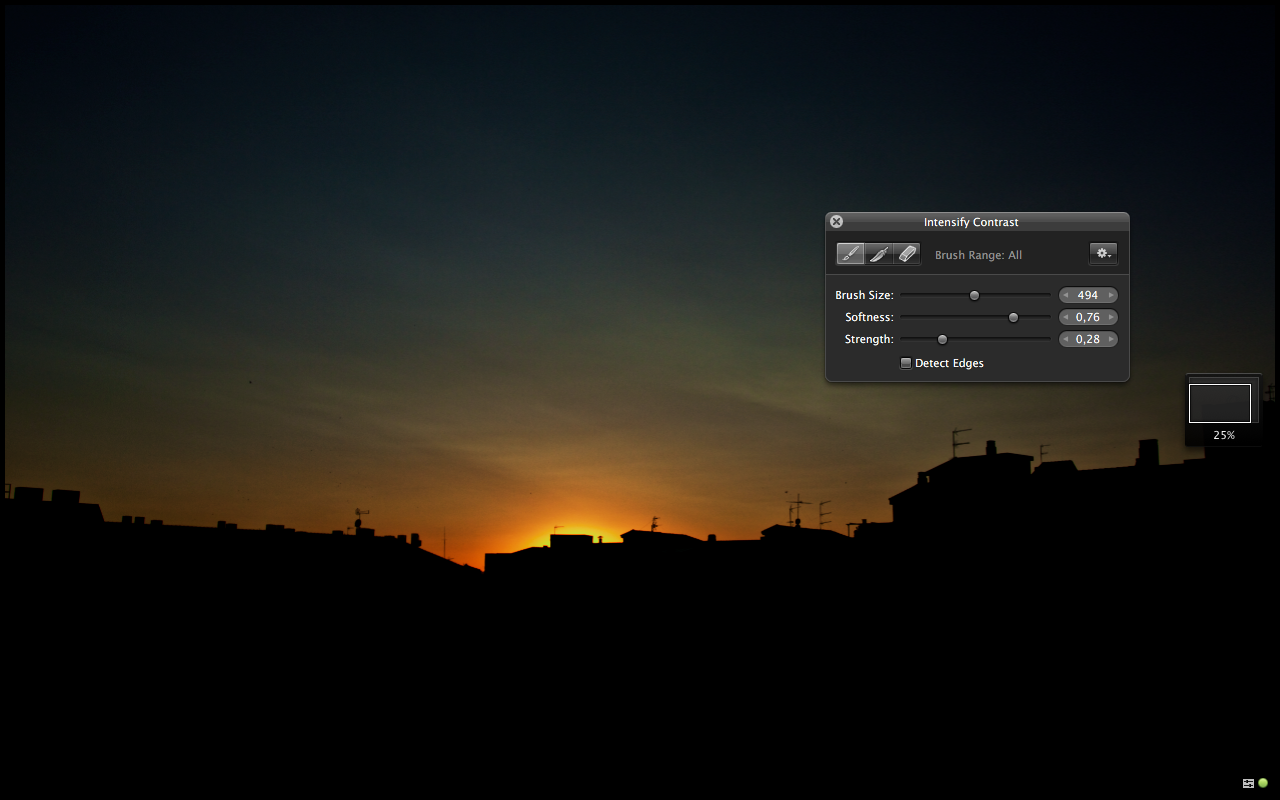Decrease Strength with left arrow
This screenshot has width=1280, height=800.
(1066, 339)
